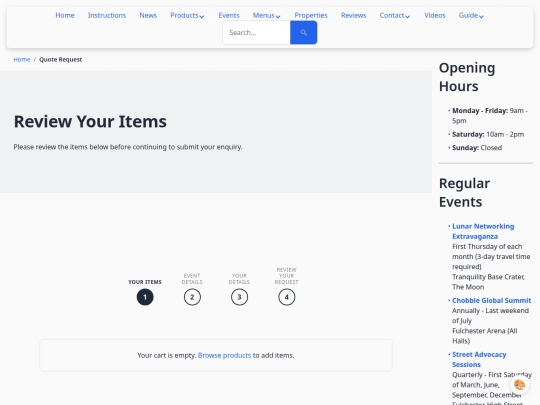
Task: Expand the Guide dropdown
Action: (x=471, y=15)
